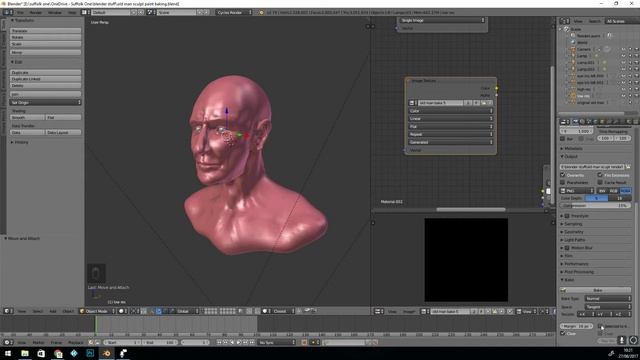Click the properties editor type icon
Screen dimensions: 640x360
(563, 122)
